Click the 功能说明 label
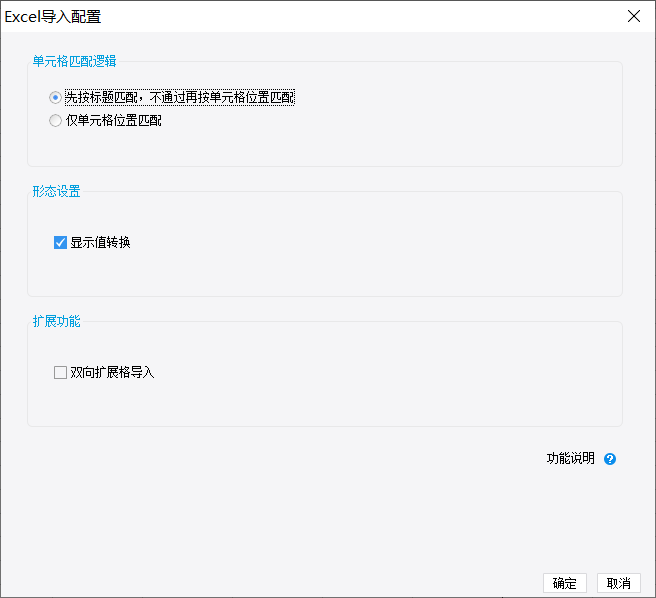Screen dimensions: 656x598 570,458
